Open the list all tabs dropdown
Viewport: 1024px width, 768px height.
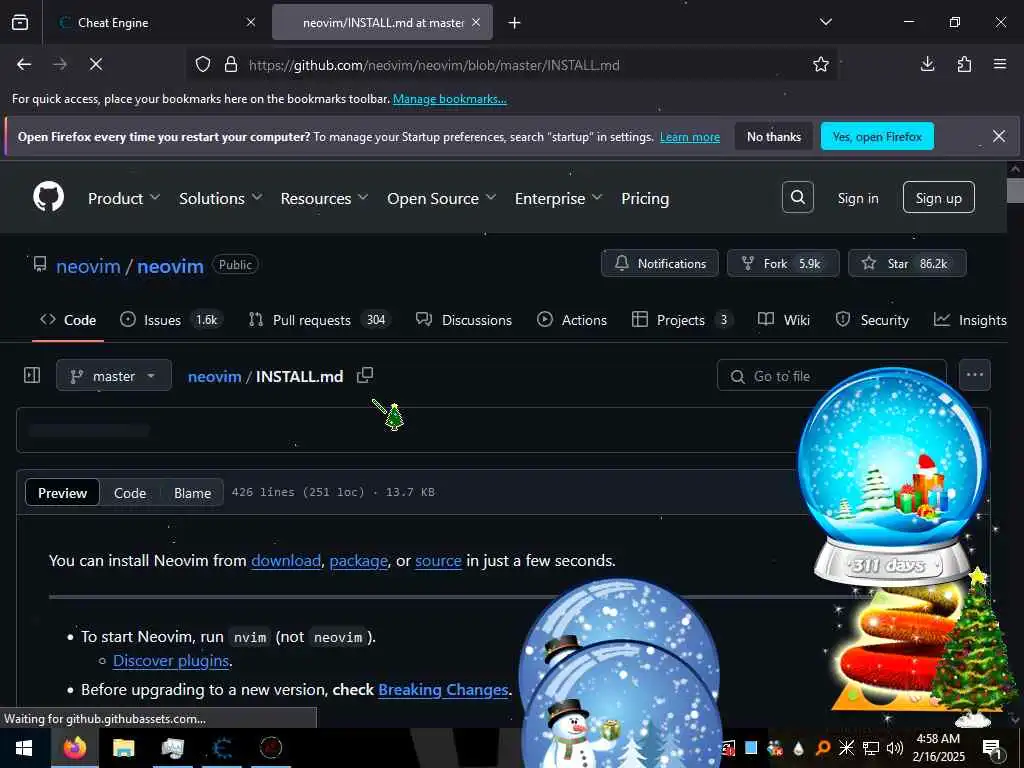pyautogui.click(x=826, y=22)
